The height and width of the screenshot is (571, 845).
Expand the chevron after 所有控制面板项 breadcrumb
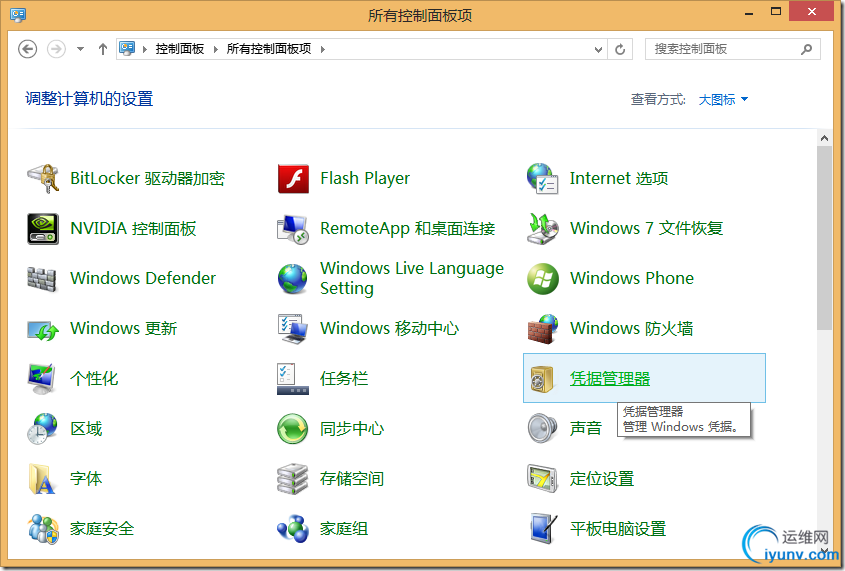323,50
